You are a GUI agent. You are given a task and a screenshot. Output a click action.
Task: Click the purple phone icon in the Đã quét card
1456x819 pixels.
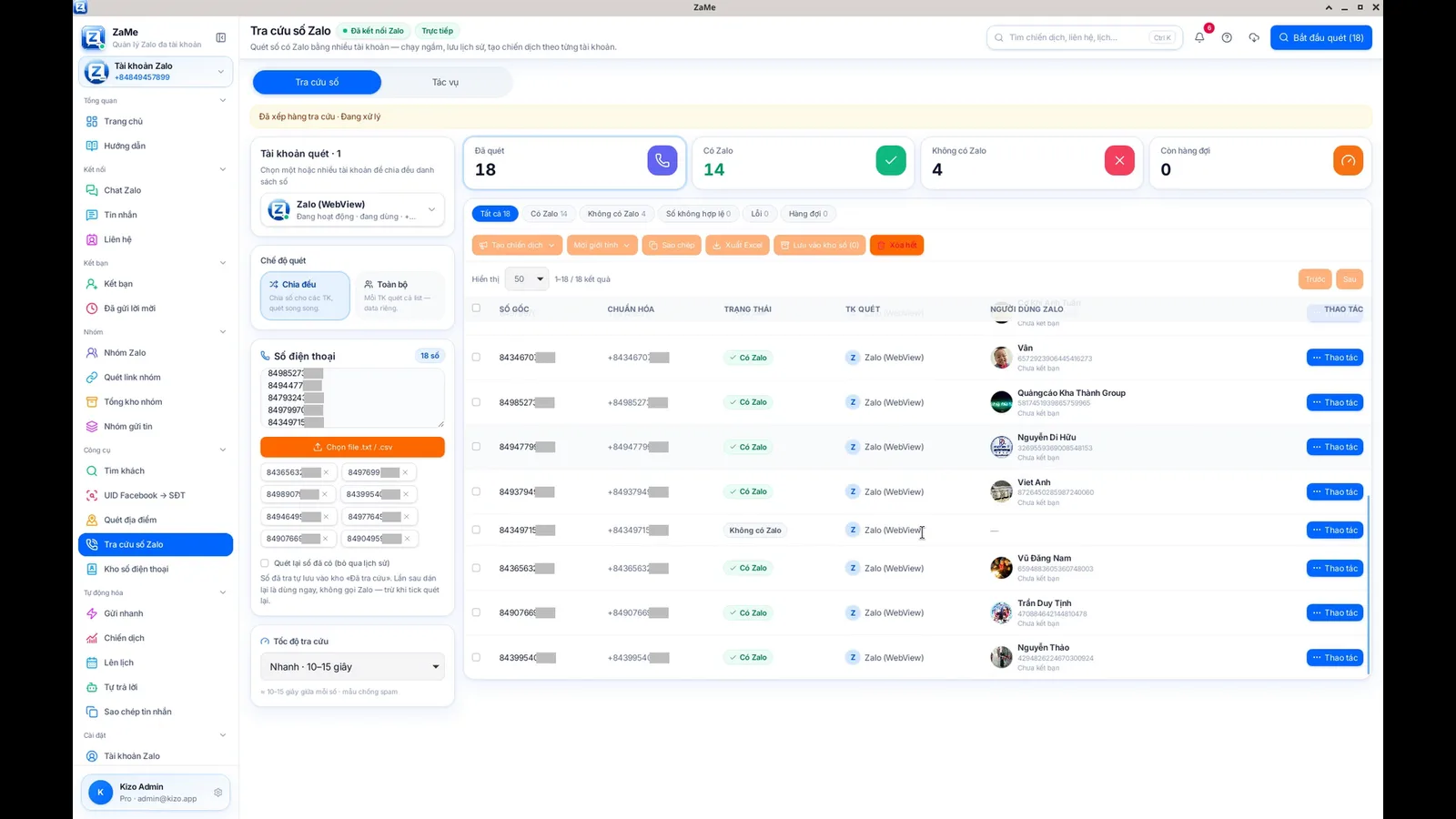[x=662, y=160]
